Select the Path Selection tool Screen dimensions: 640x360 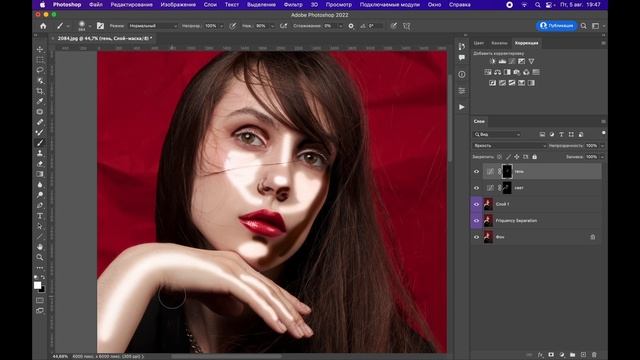(x=40, y=226)
